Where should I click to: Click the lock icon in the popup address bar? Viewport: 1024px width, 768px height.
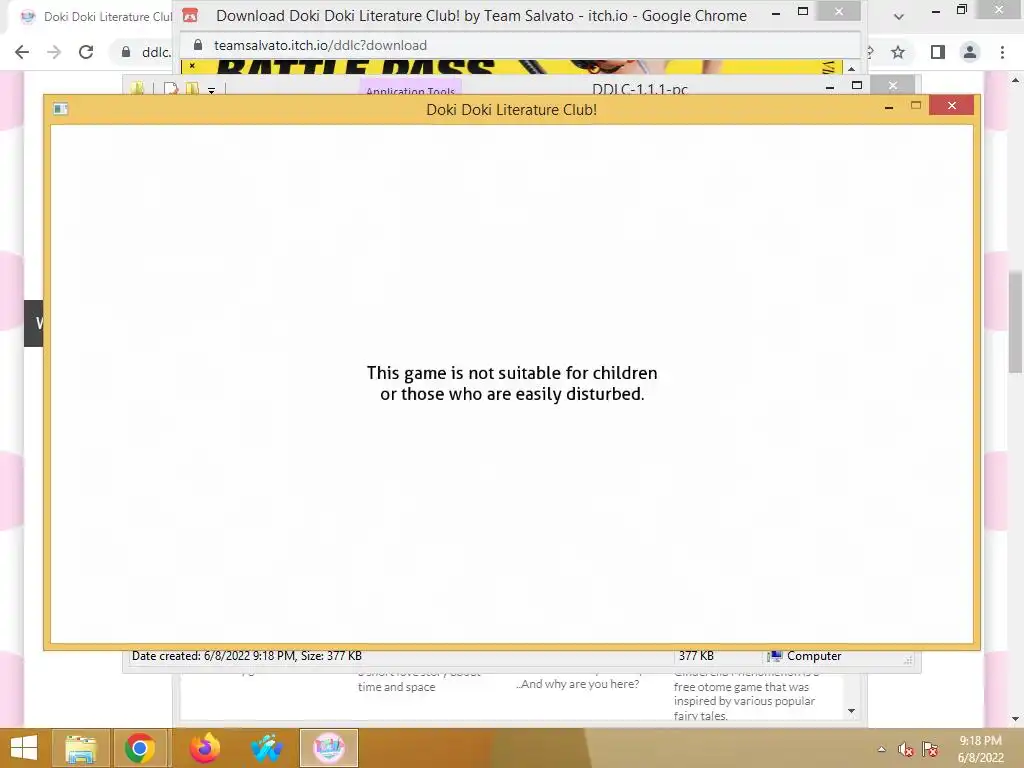[198, 44]
